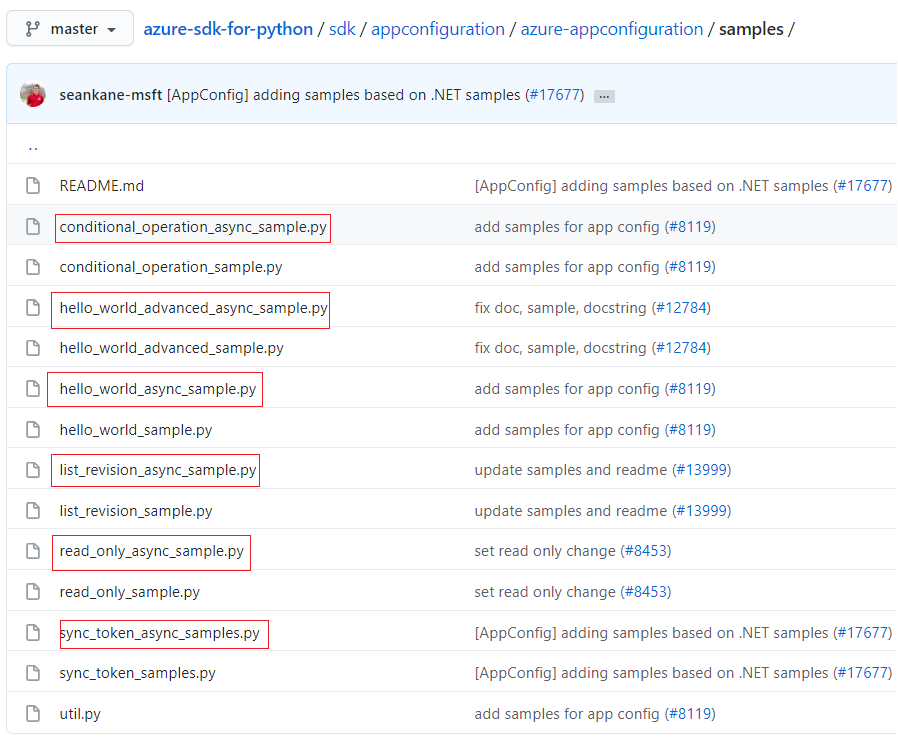Open #8453 link in read_only_async_sample.py row

coord(646,551)
